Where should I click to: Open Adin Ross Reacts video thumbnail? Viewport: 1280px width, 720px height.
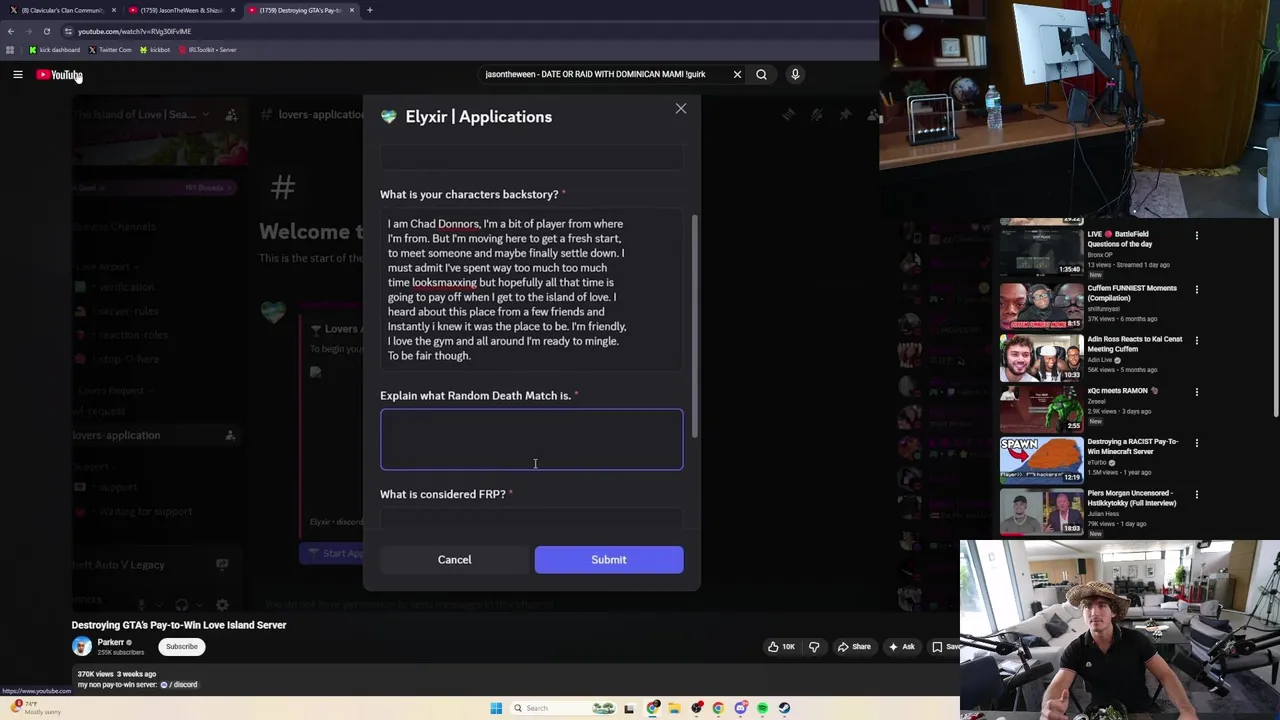[x=1041, y=357]
